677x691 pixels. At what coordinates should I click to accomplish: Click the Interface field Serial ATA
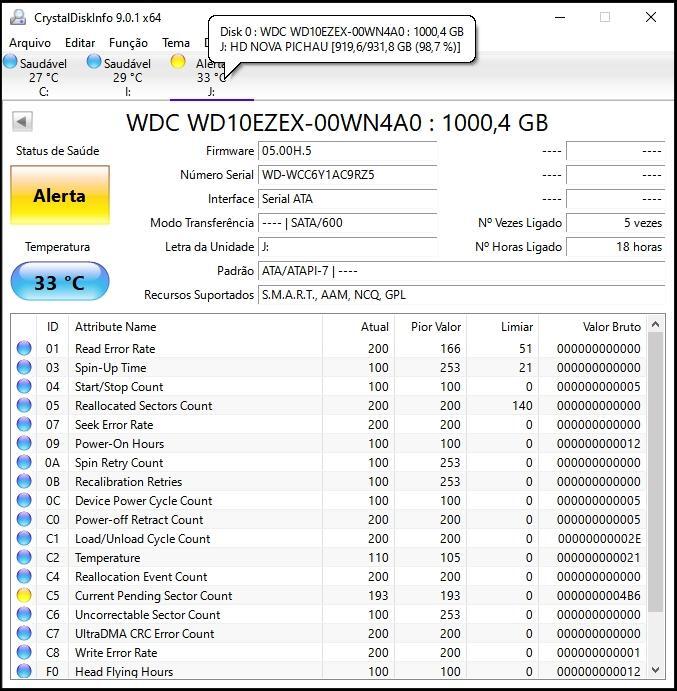tap(347, 199)
